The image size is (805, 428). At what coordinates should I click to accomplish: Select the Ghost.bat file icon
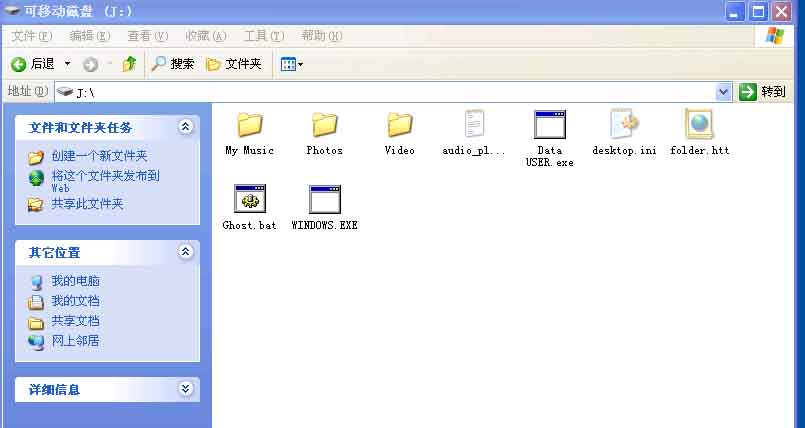250,199
